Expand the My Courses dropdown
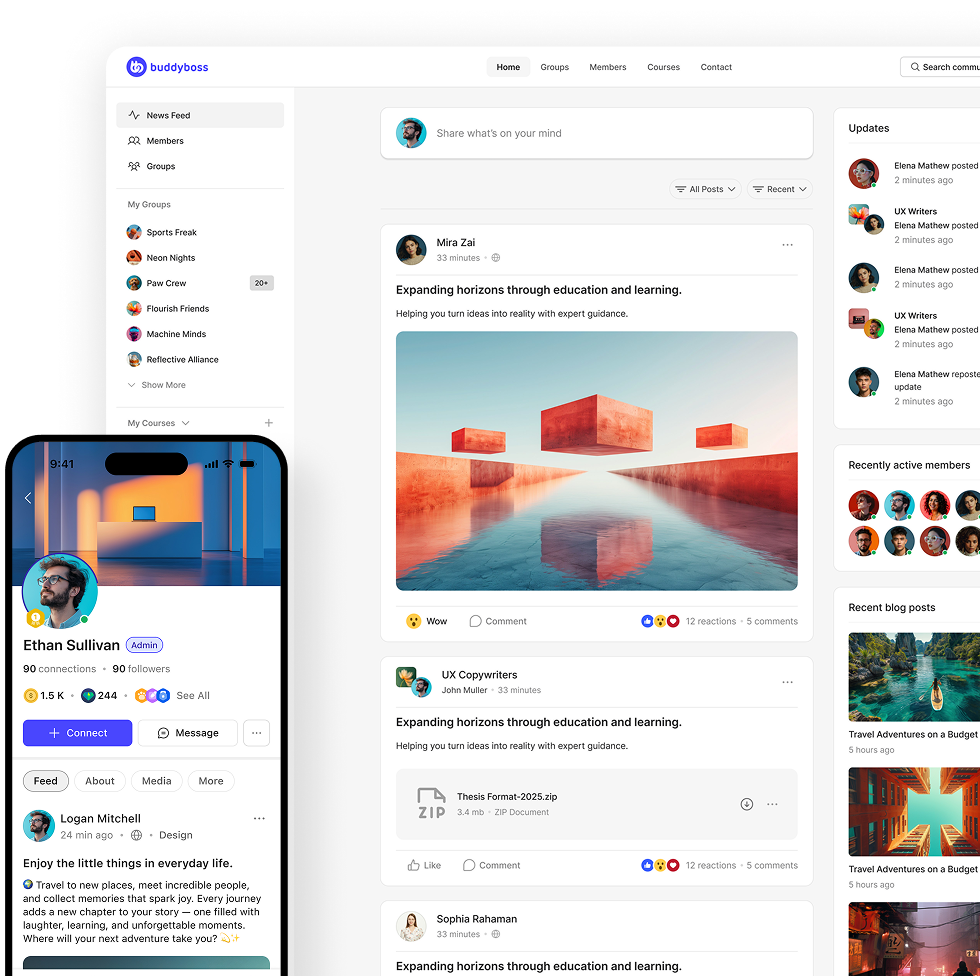This screenshot has height=976, width=980. 159,423
